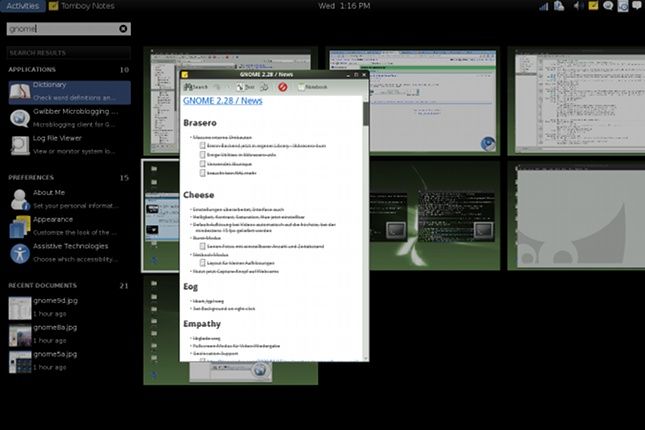Launch Dictionary from application results

coord(69,91)
